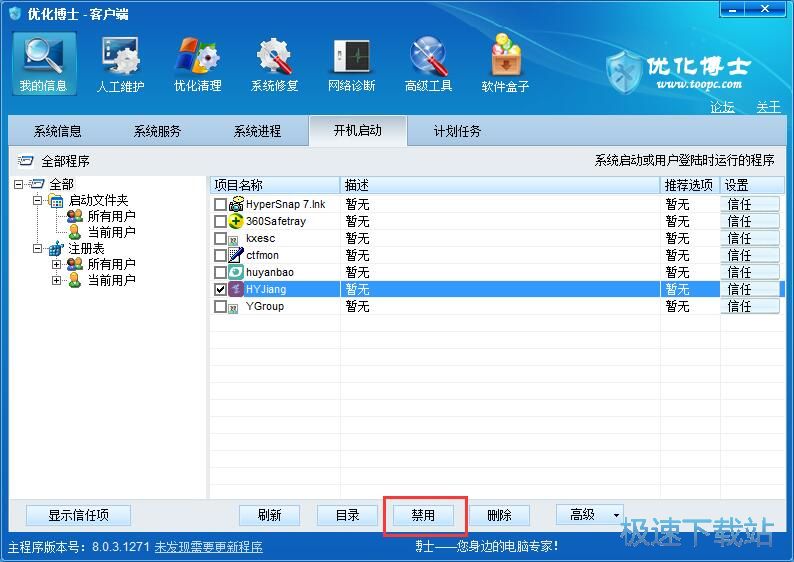Click the YGroup row icon

pos(233,307)
